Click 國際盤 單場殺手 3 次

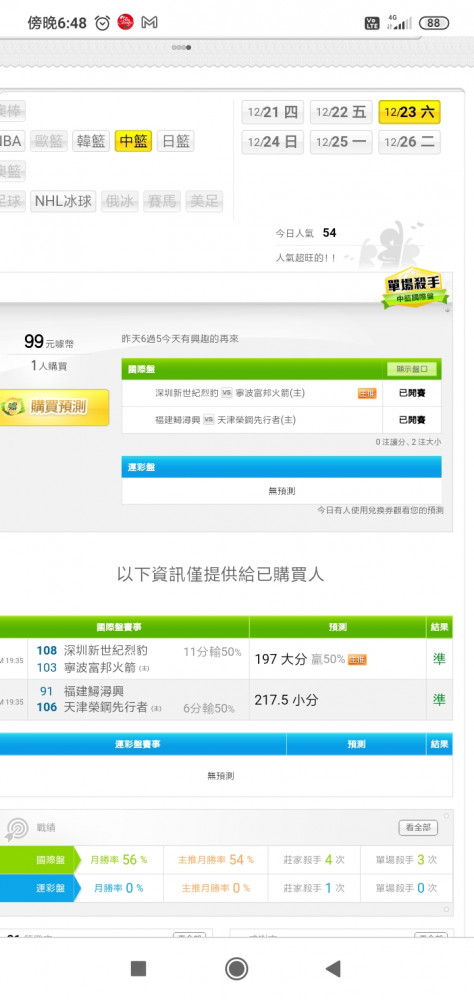pyautogui.click(x=406, y=860)
